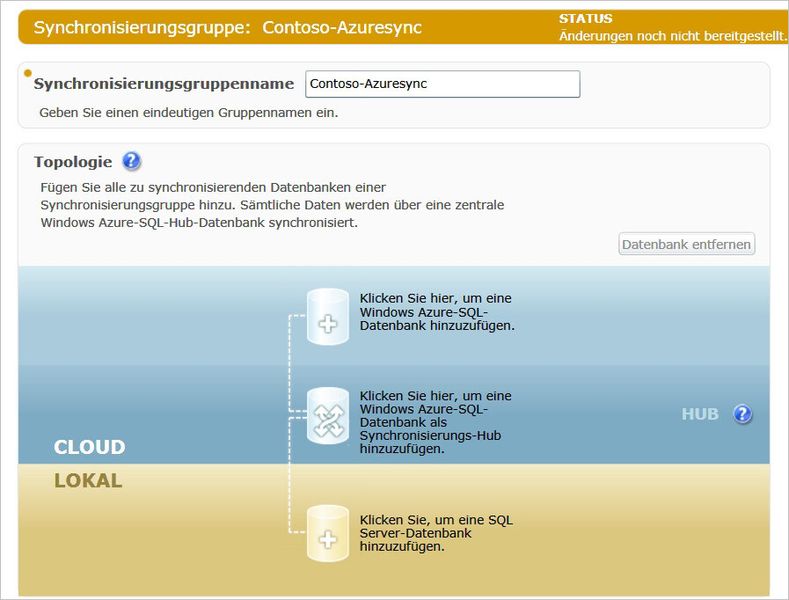This screenshot has height=600, width=789.
Task: Click text 'Klicken Sie, um eine SQL Server-Datenbank hinzuzufügen.'
Action: coord(436,533)
